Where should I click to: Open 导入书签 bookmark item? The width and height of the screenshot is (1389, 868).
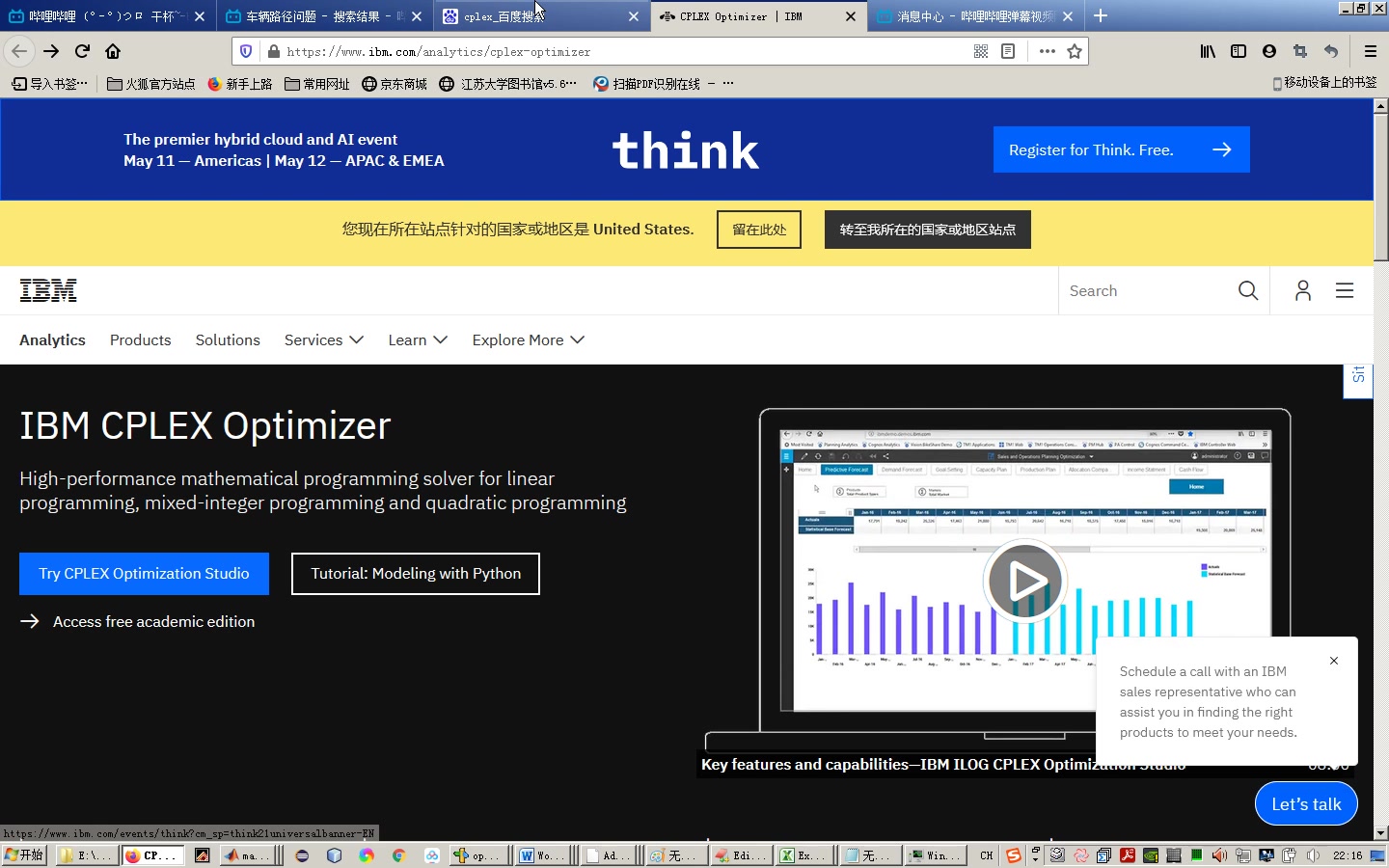[49, 84]
